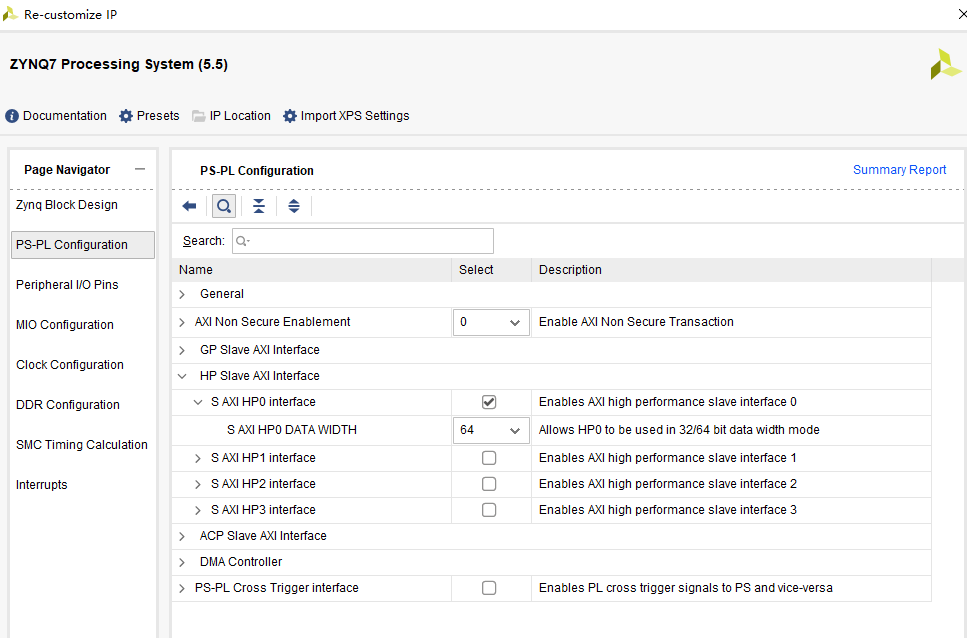Expand the GP Slave AXI Interface row

point(182,350)
